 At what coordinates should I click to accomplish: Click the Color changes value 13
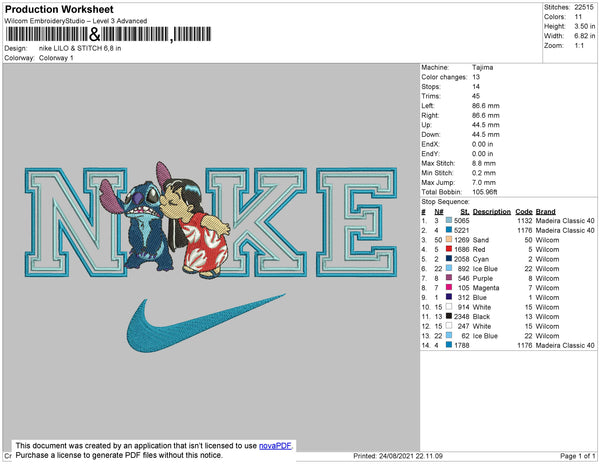(x=476, y=77)
